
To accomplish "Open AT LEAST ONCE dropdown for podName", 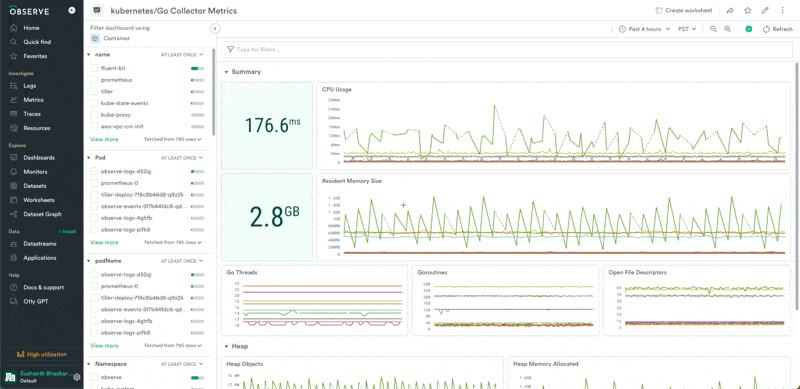I will click(x=182, y=261).
